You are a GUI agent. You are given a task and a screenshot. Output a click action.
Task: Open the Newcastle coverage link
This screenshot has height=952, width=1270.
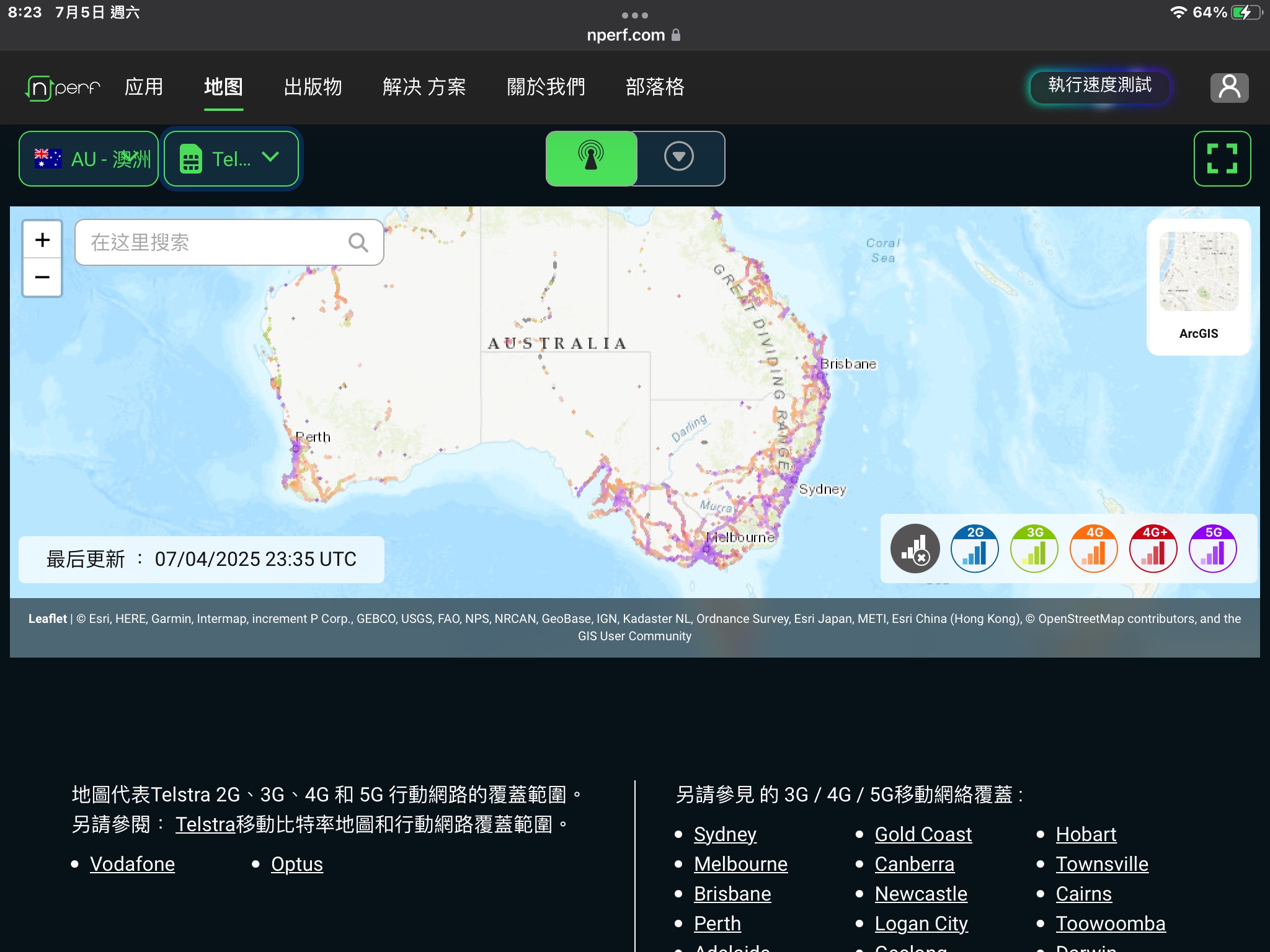pyautogui.click(x=921, y=894)
